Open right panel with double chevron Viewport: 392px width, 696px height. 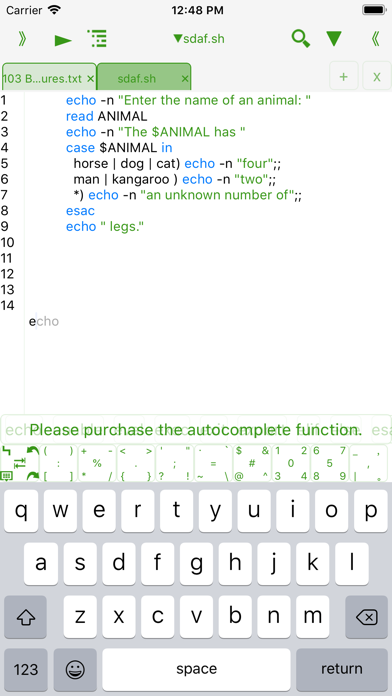click(376, 40)
